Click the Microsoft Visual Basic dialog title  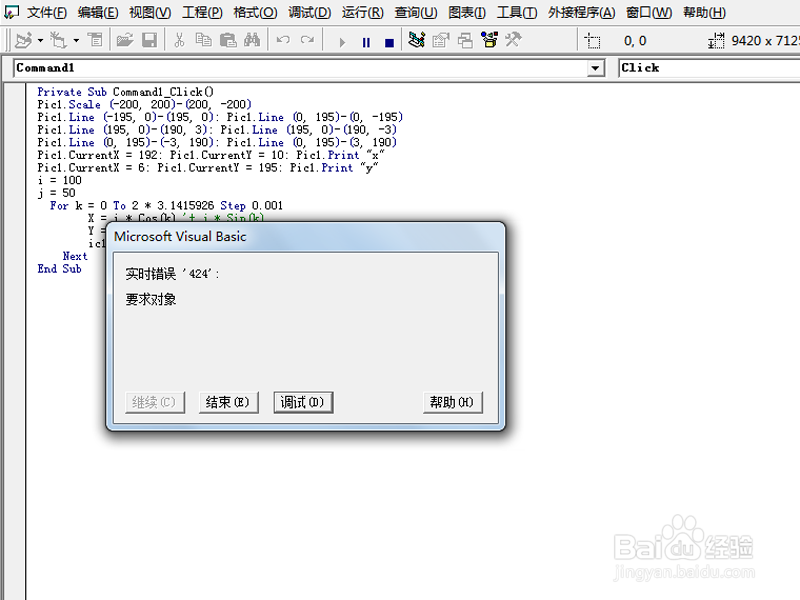180,236
